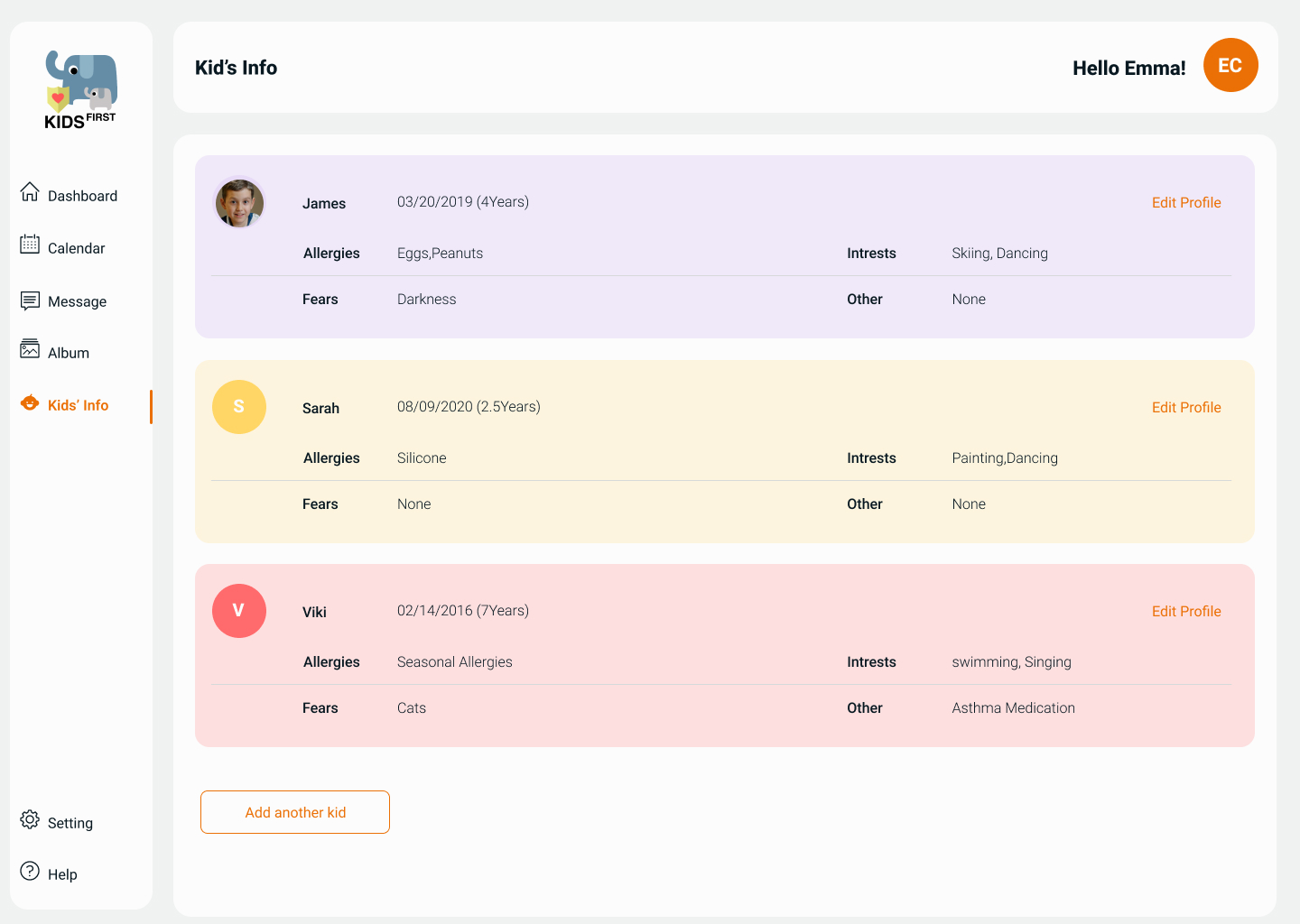Image resolution: width=1300 pixels, height=924 pixels.
Task: Click the Dashboard home icon
Action: [x=30, y=191]
